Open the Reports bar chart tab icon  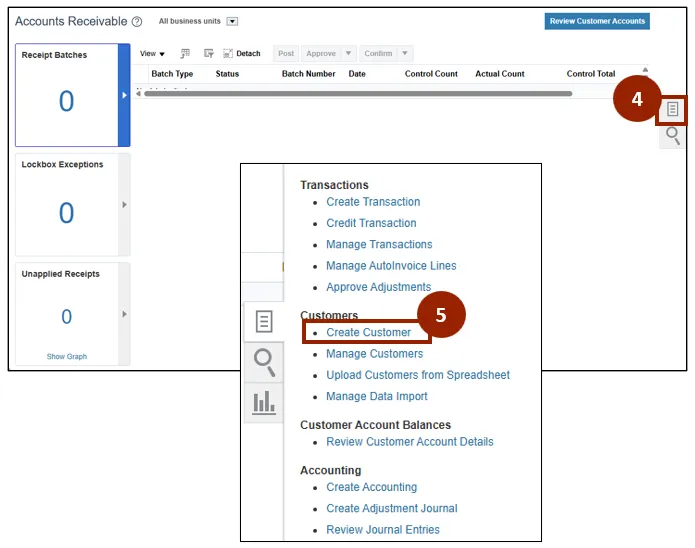pyautogui.click(x=264, y=402)
